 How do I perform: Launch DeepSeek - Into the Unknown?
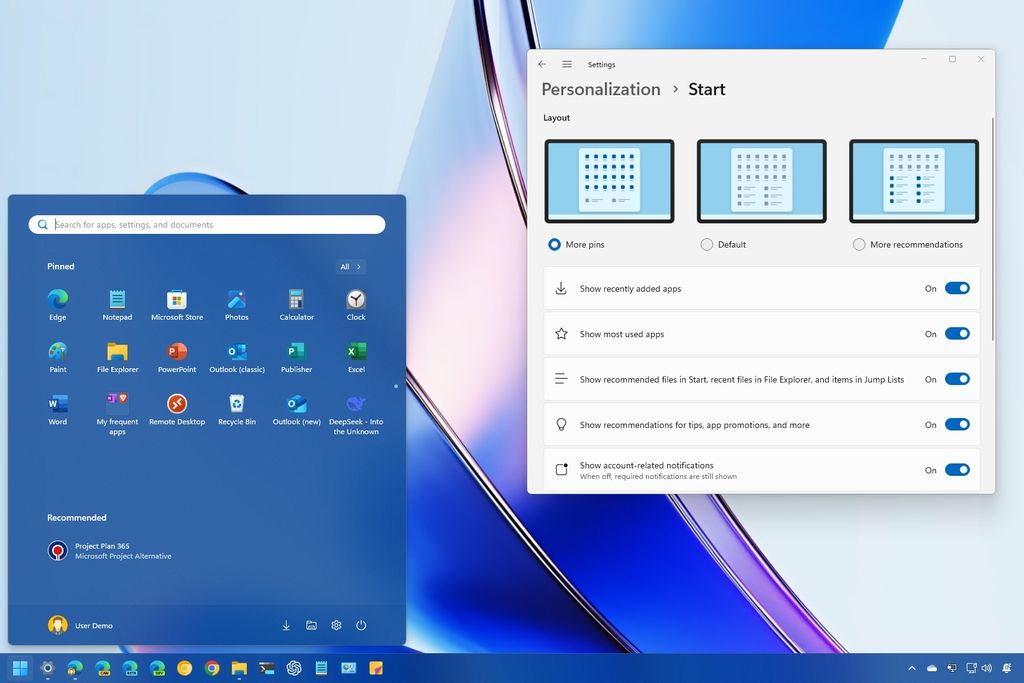356,403
